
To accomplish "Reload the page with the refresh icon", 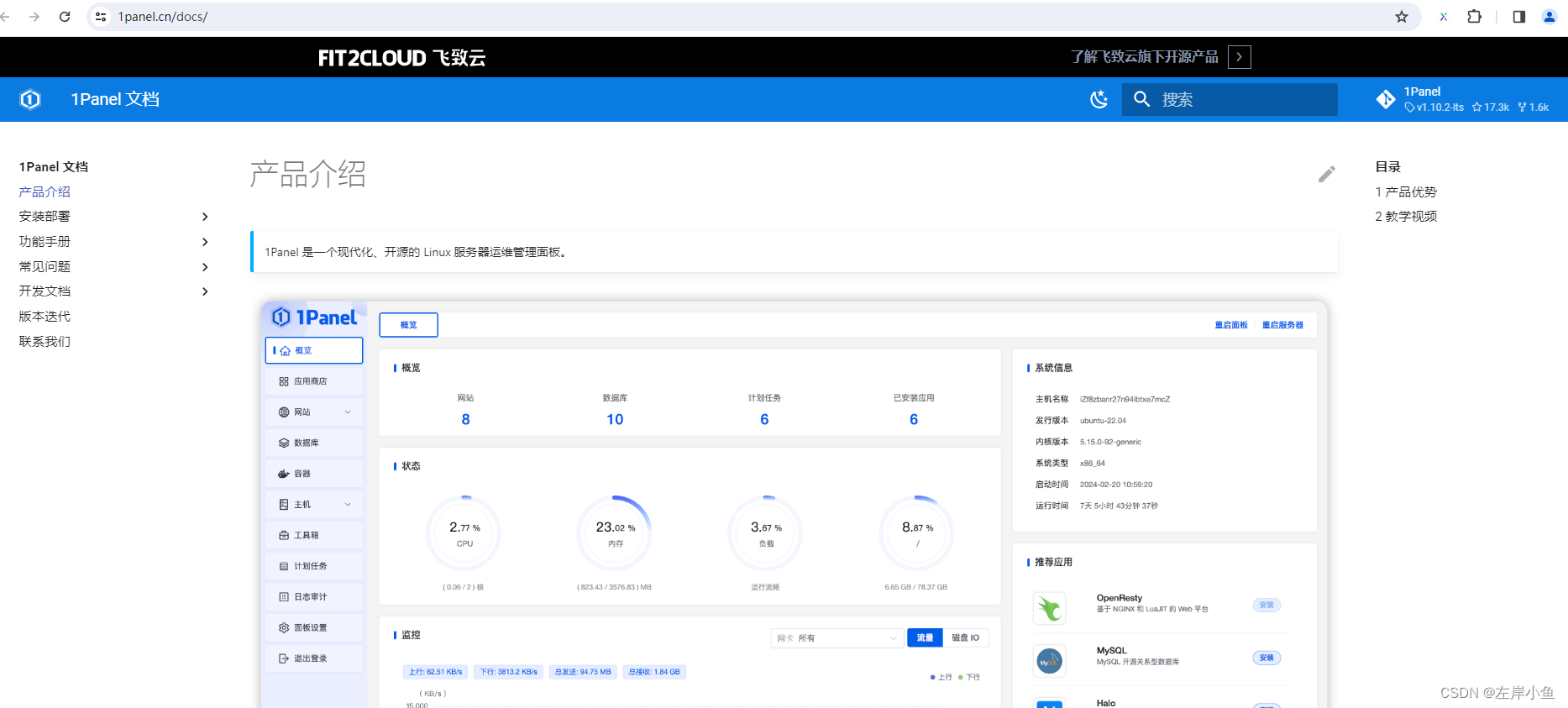I will pos(65,17).
